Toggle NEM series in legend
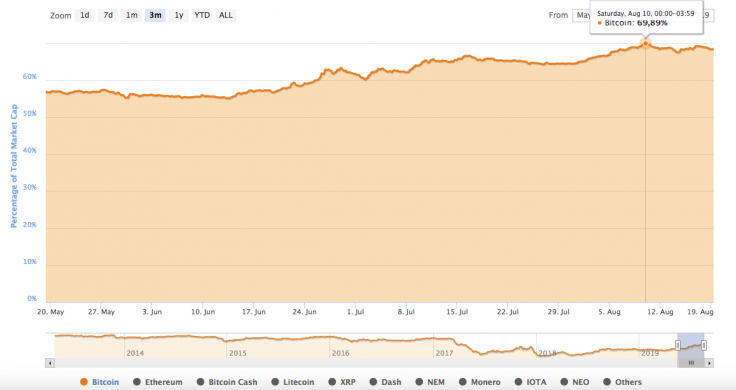 [x=430, y=382]
